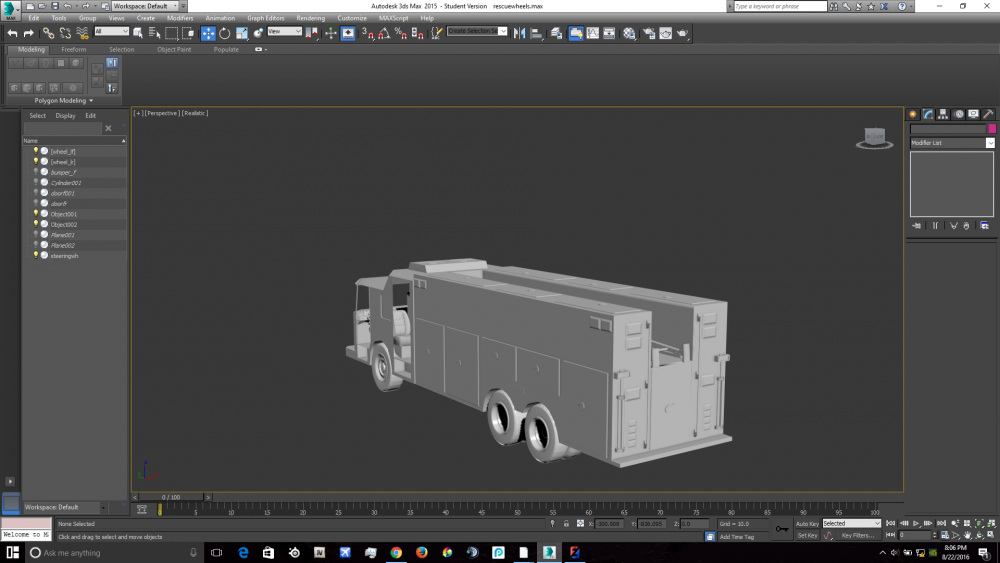Activate the Select and Rotate tool
This screenshot has height=563, width=1000.
click(x=225, y=33)
